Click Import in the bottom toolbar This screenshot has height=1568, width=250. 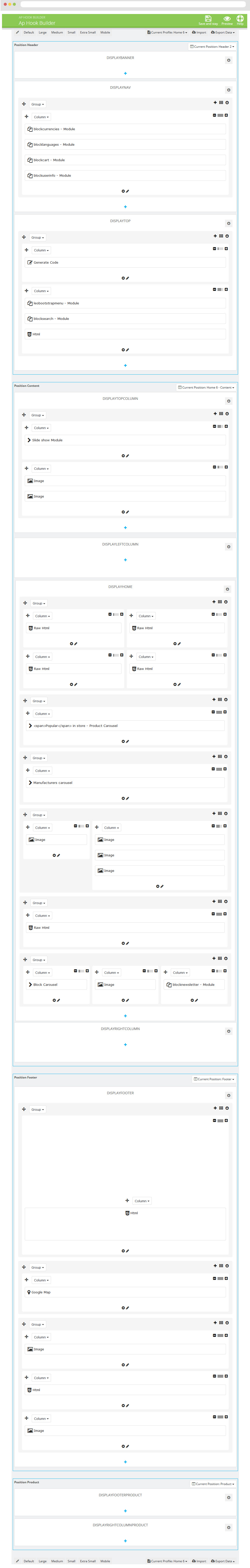[199, 1561]
